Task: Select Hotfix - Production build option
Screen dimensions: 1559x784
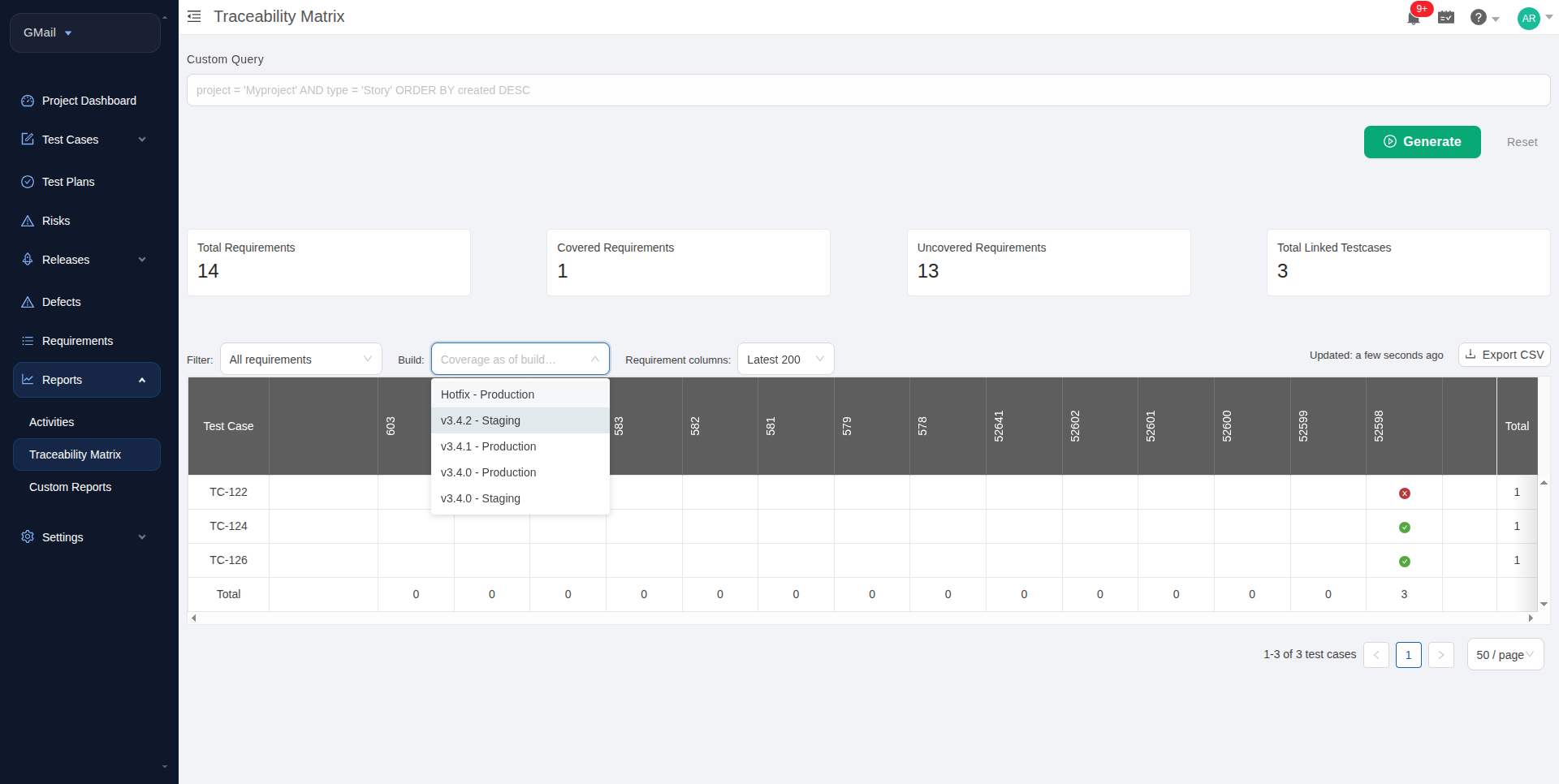Action: tap(520, 394)
